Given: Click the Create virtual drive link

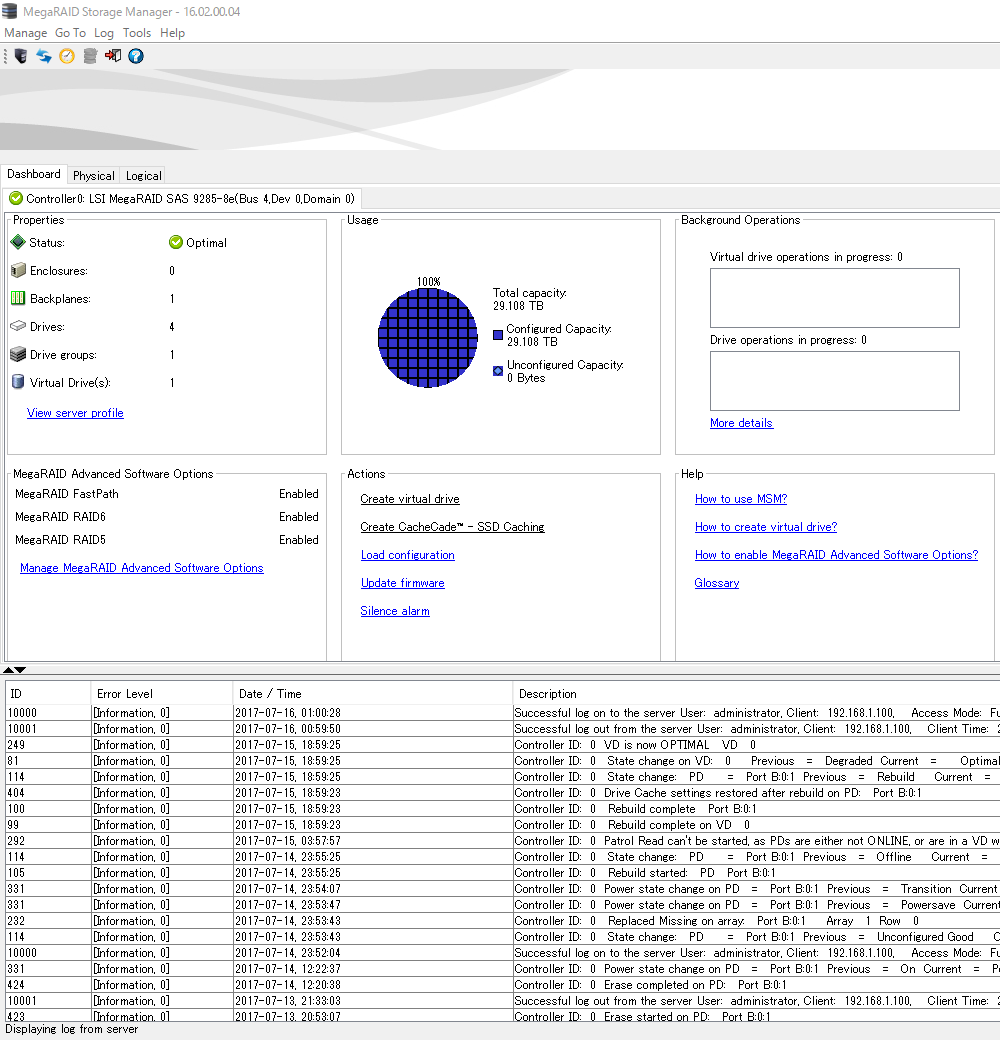Looking at the screenshot, I should [x=410, y=499].
